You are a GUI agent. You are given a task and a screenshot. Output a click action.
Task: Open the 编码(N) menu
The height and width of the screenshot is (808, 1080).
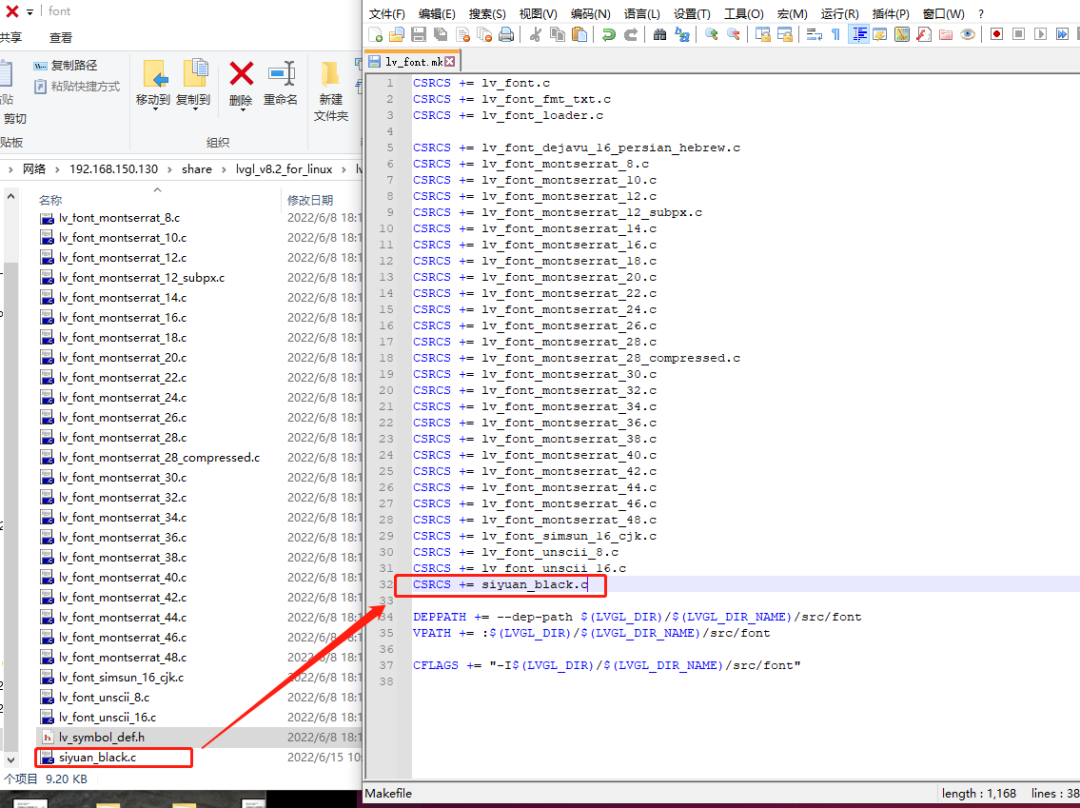click(590, 14)
